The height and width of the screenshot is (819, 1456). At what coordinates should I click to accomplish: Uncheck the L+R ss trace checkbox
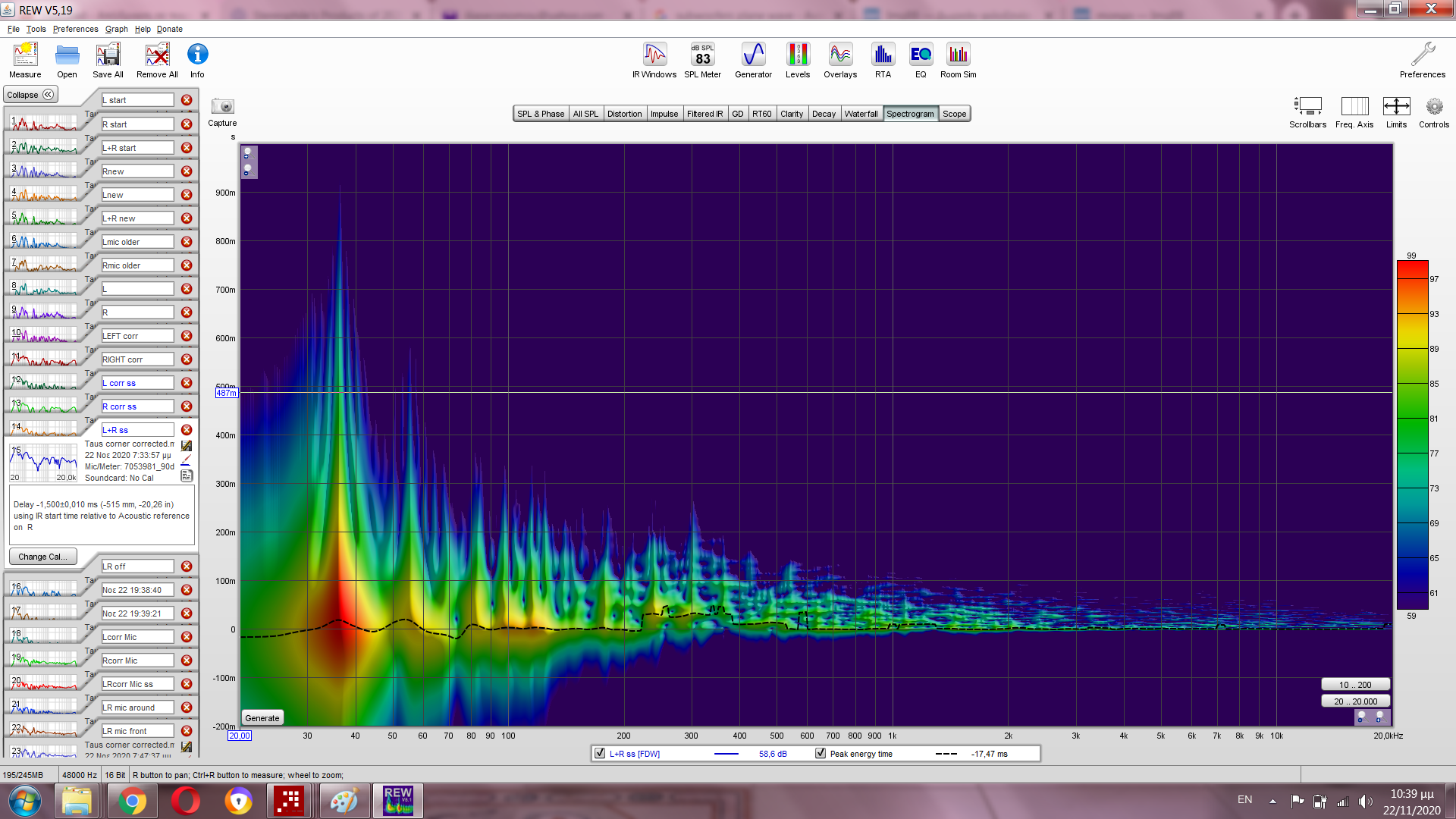point(600,754)
